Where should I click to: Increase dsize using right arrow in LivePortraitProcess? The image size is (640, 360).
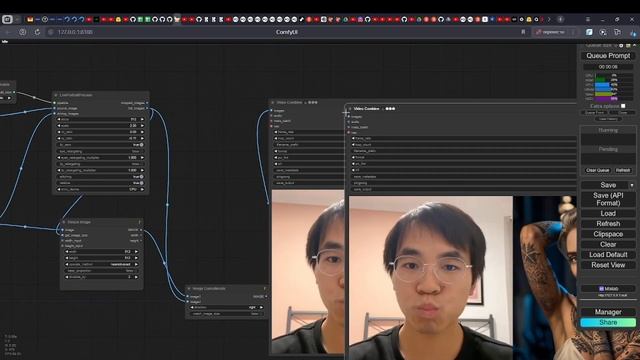(142, 119)
